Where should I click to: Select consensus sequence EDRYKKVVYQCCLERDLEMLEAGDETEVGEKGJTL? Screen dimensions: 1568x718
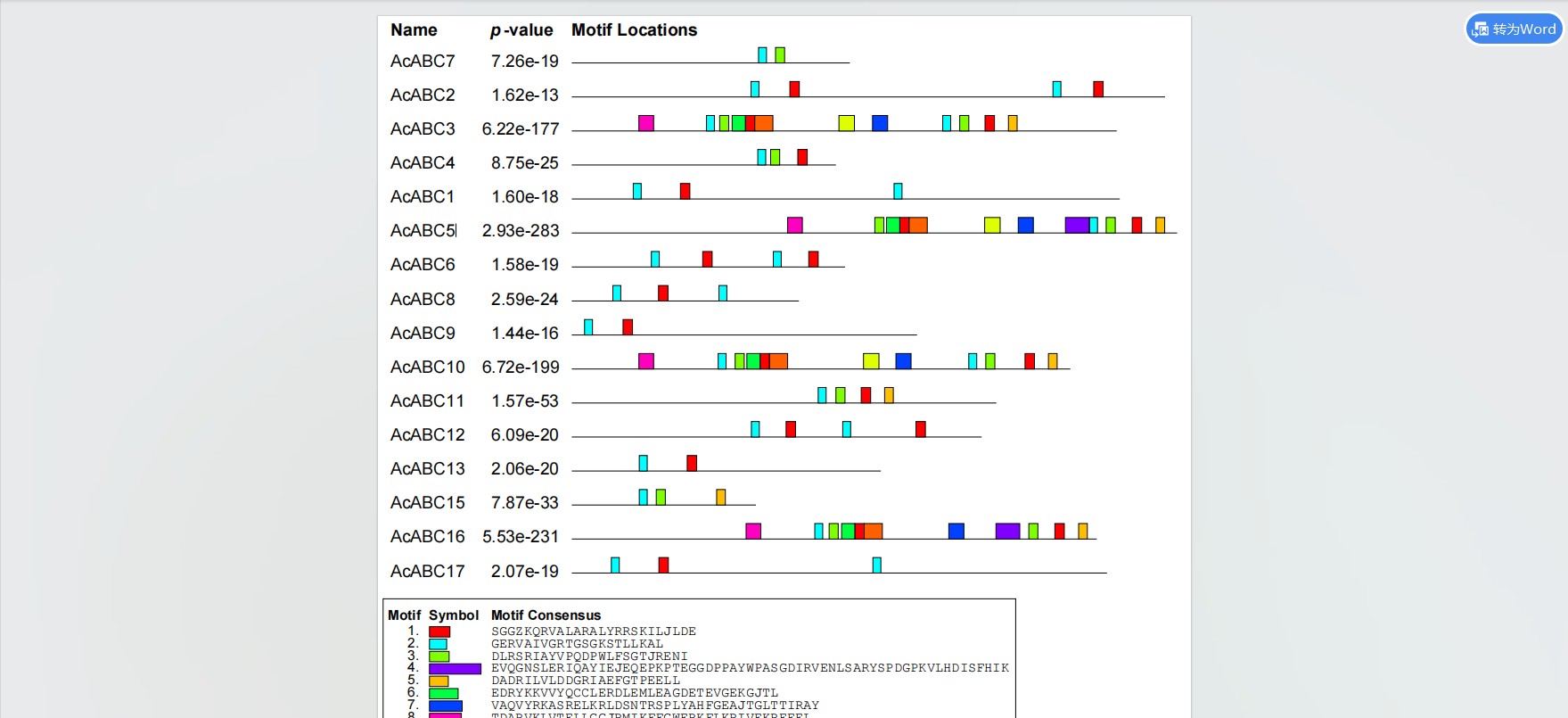point(635,693)
